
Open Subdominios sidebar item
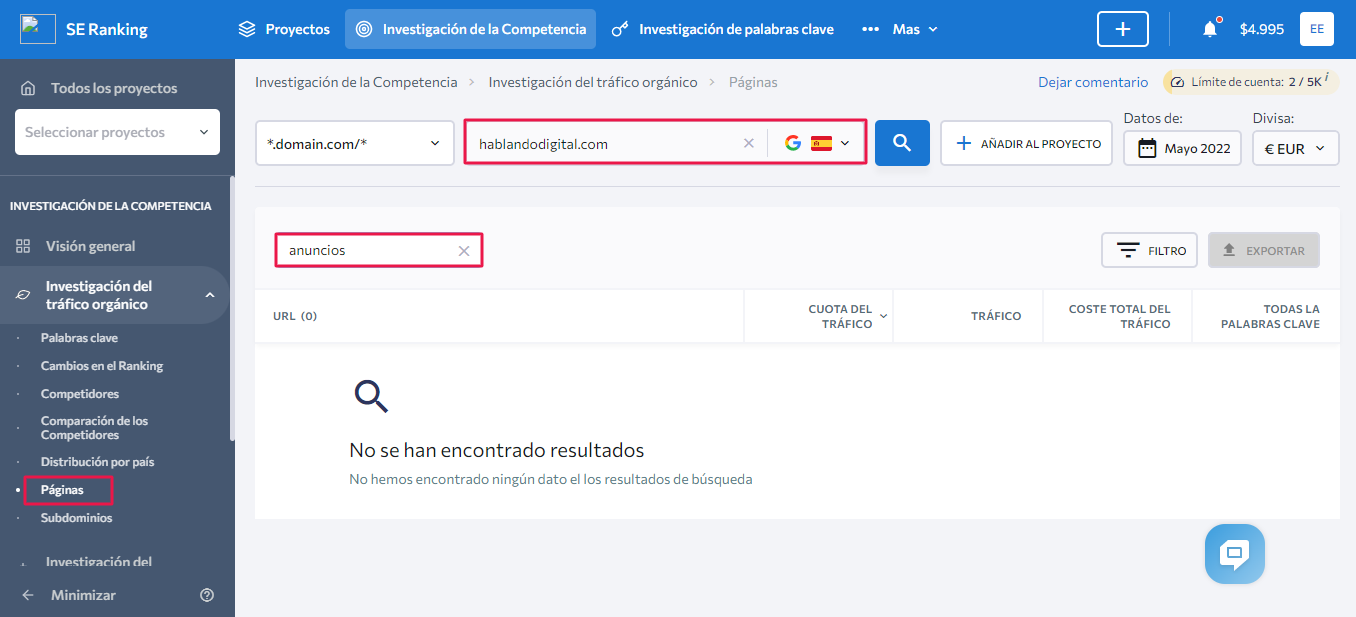76,518
